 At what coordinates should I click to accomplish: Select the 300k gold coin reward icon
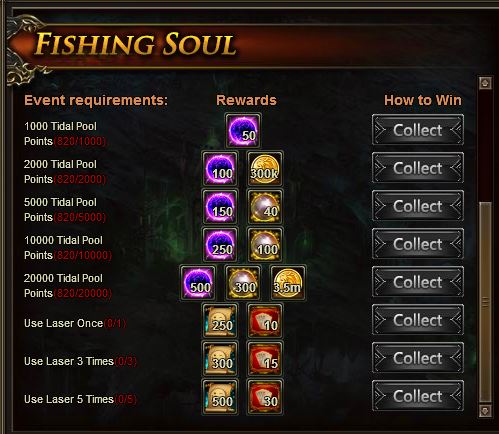(265, 168)
